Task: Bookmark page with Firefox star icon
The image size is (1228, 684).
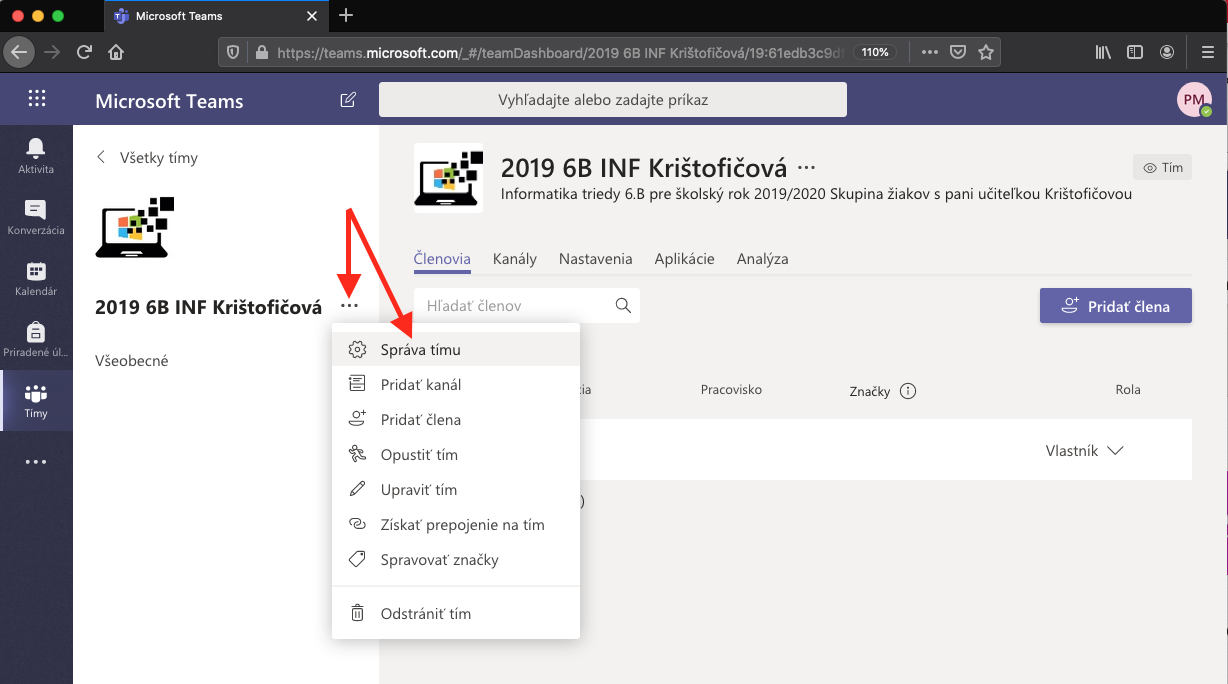Action: tap(986, 52)
